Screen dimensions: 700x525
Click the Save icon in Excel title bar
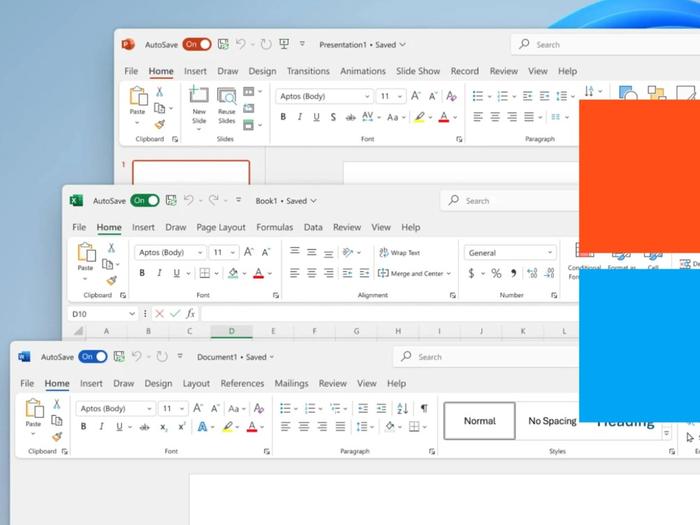(171, 201)
